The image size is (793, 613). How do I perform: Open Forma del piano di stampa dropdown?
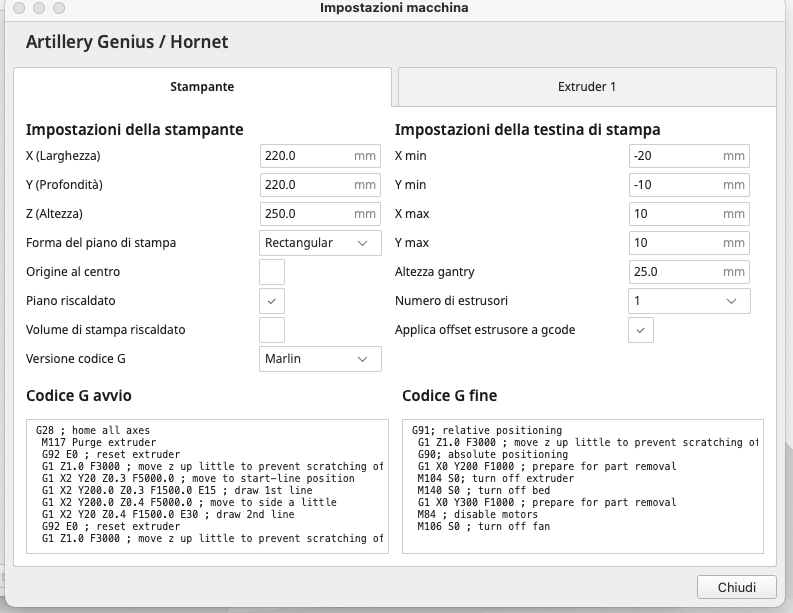coord(320,243)
